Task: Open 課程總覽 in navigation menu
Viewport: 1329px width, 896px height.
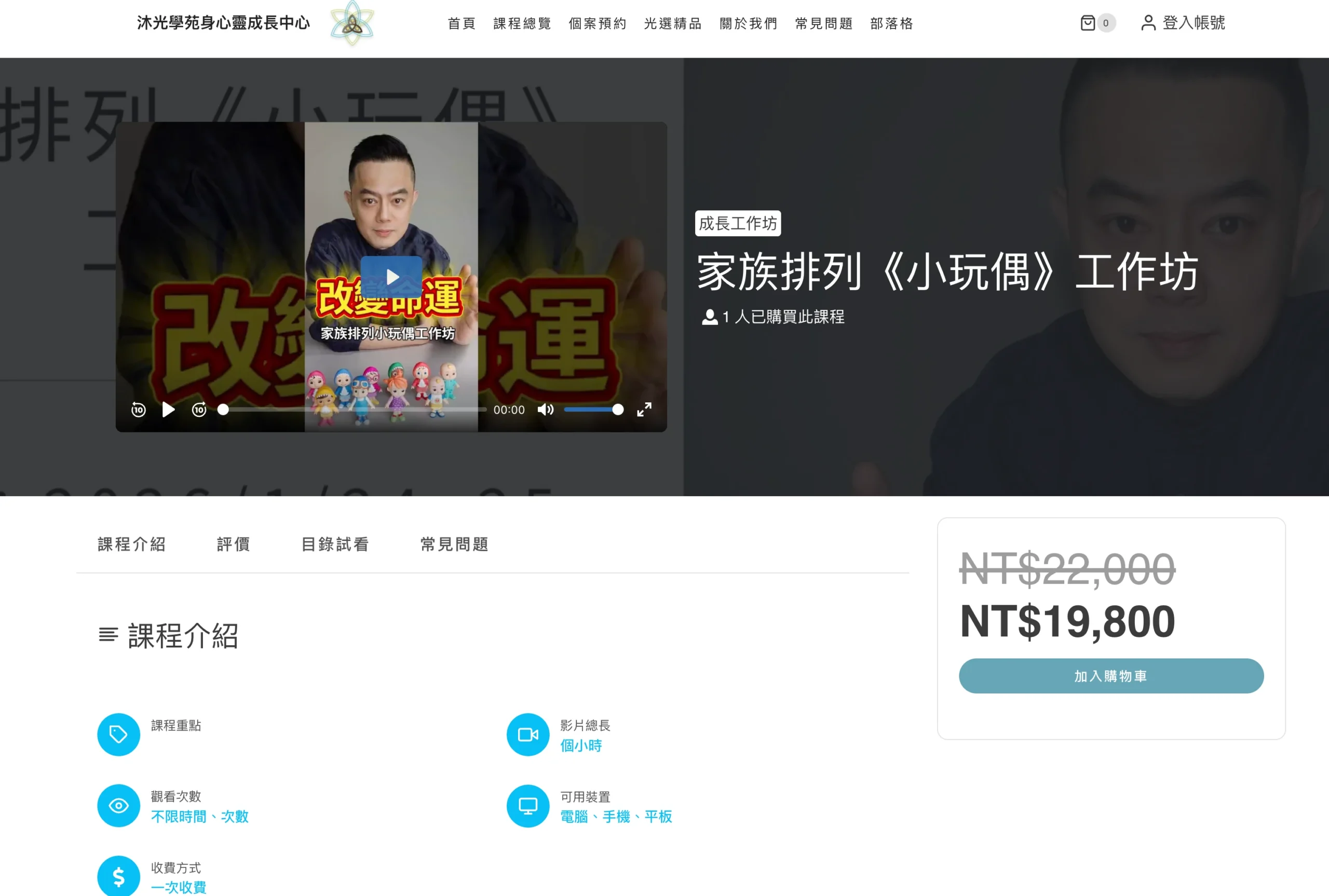Action: (x=522, y=23)
